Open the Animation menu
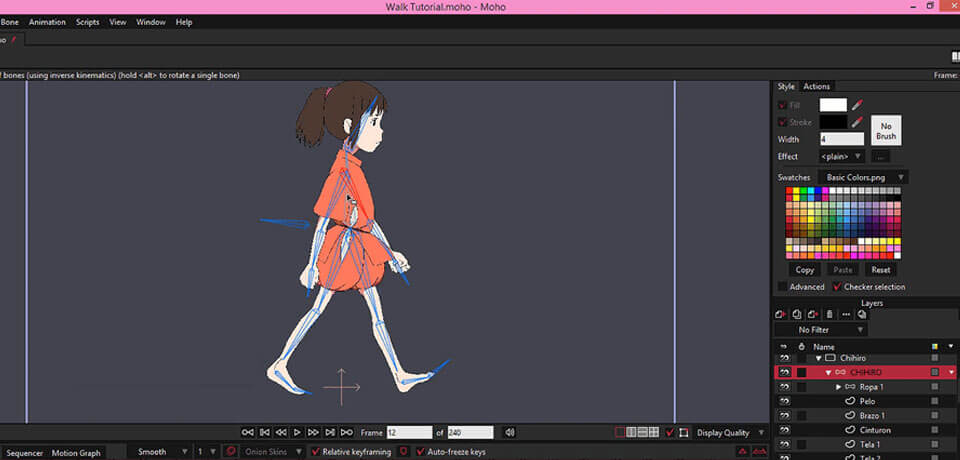Screen dimensions: 960x460 coord(47,22)
